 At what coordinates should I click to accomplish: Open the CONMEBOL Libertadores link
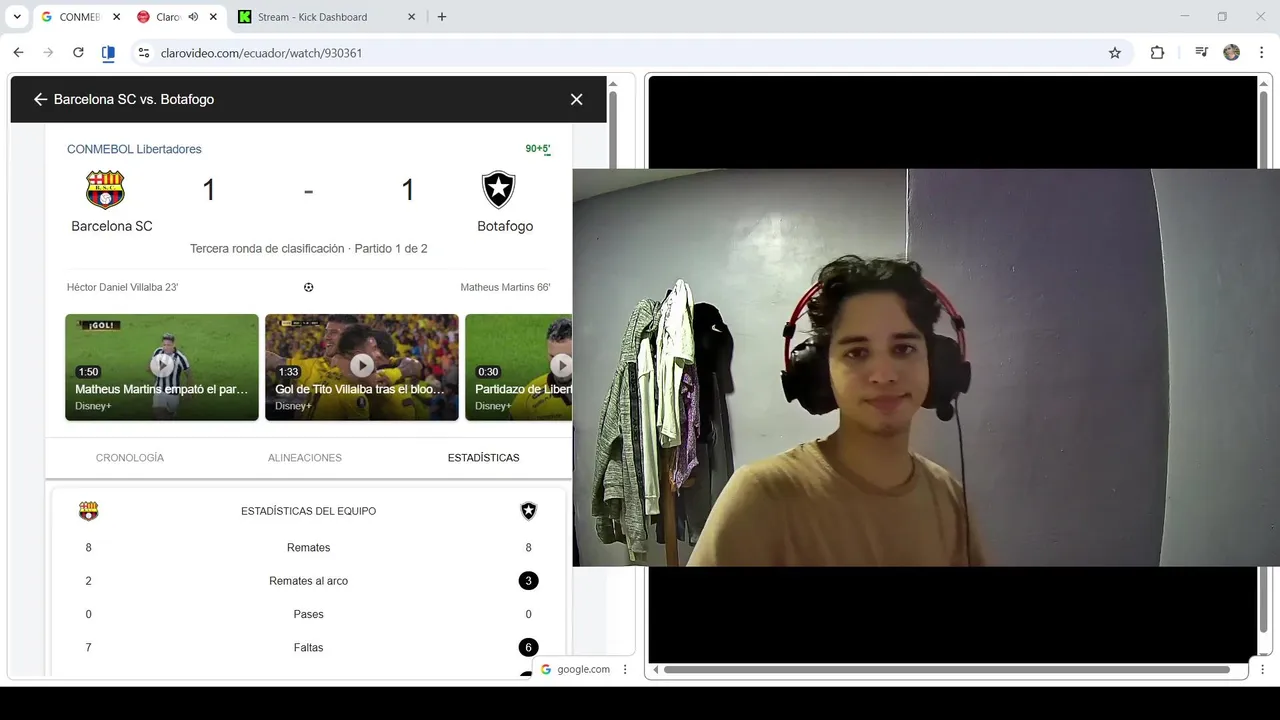(x=134, y=149)
